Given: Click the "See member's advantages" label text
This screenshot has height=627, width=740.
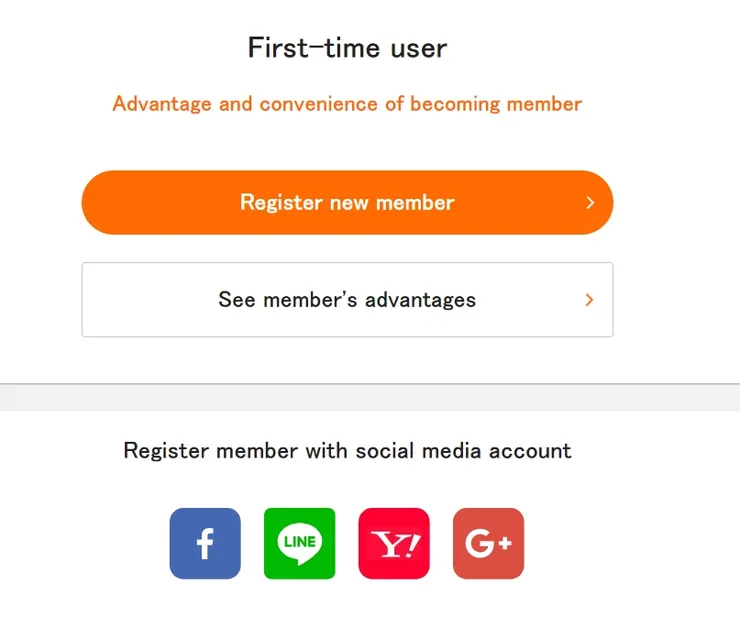Looking at the screenshot, I should pyautogui.click(x=347, y=300).
